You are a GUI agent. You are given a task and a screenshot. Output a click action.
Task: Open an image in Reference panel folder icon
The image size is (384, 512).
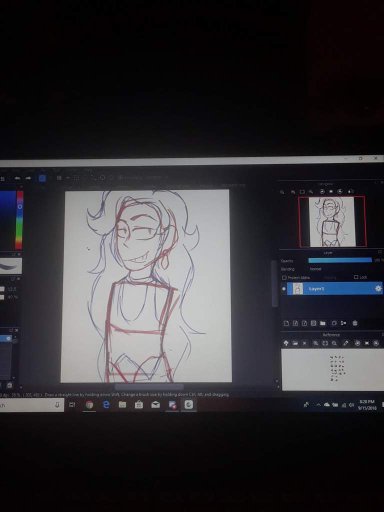pyautogui.click(x=295, y=343)
